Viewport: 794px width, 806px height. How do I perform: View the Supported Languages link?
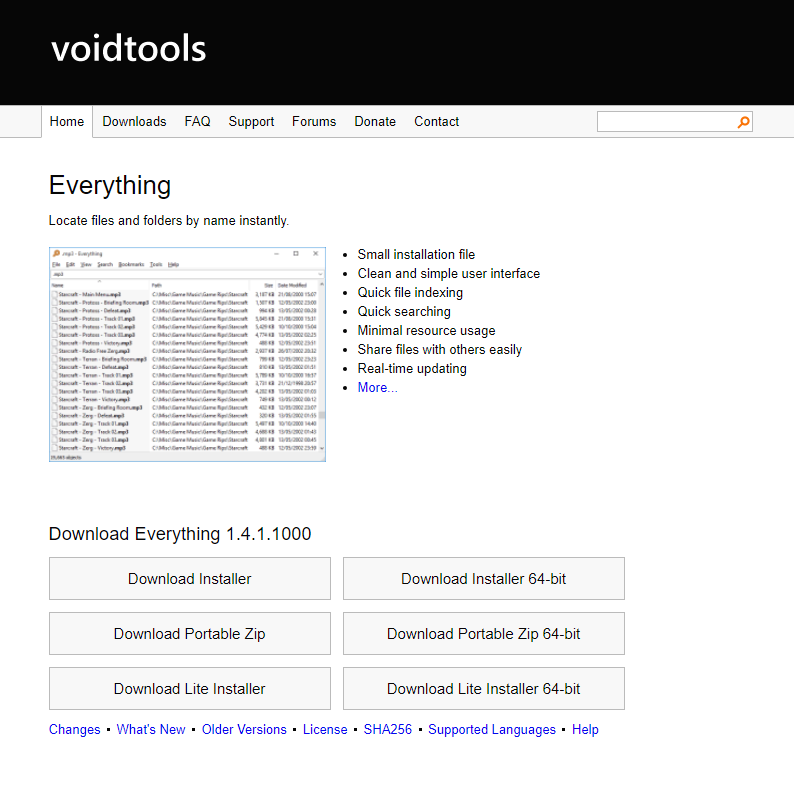point(492,729)
